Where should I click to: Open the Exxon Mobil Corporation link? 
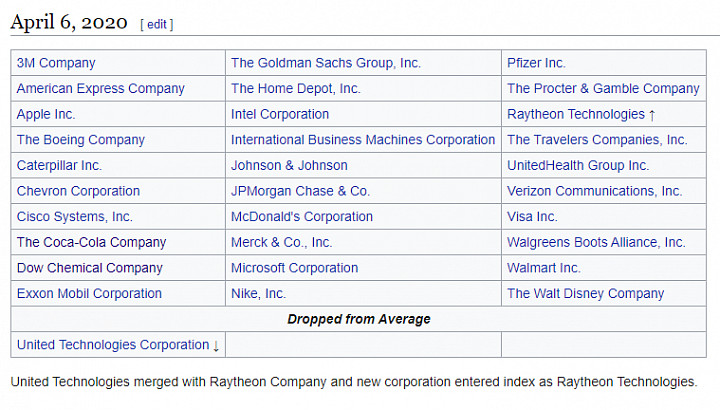tap(90, 294)
